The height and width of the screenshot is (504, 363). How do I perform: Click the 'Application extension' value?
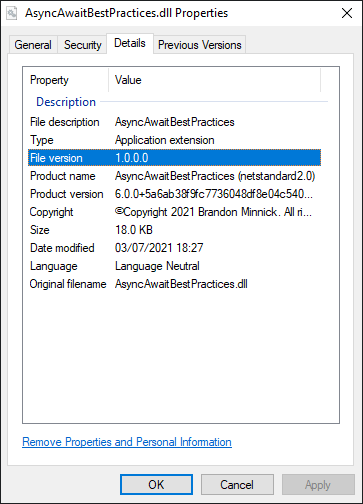(165, 140)
